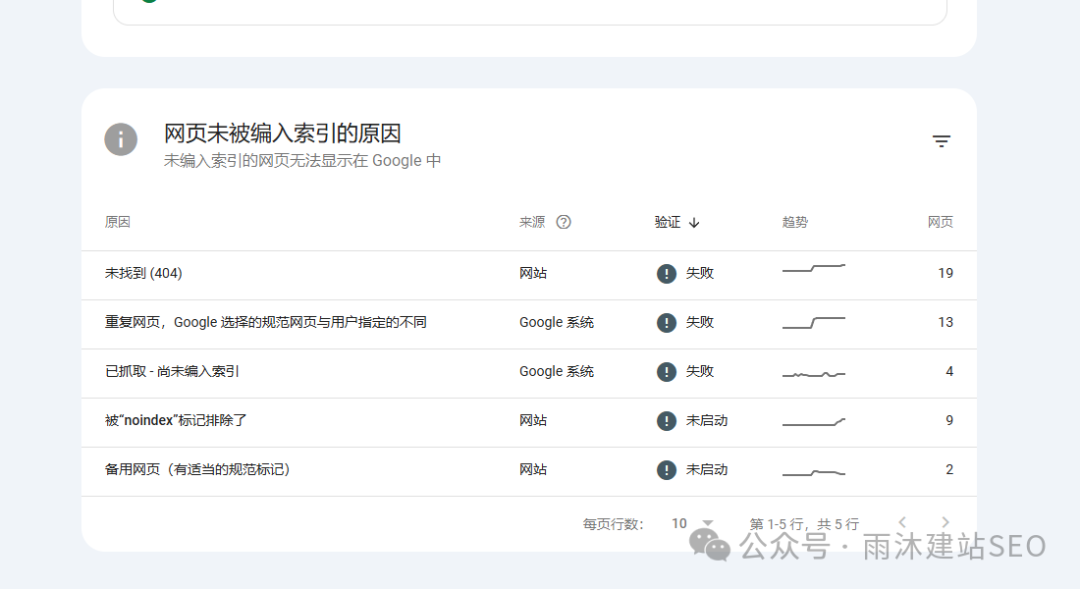
Task: Go to the previous page of results
Action: 902,522
